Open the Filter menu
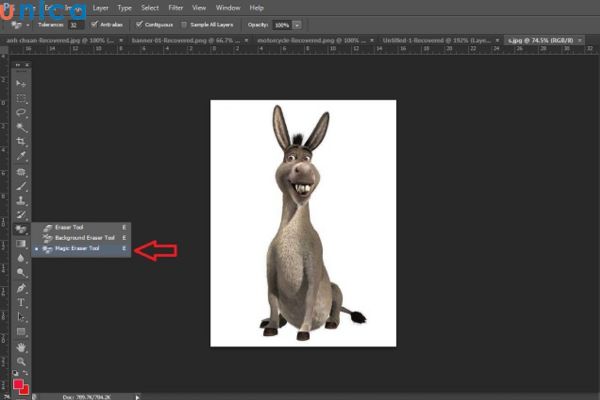 point(176,8)
